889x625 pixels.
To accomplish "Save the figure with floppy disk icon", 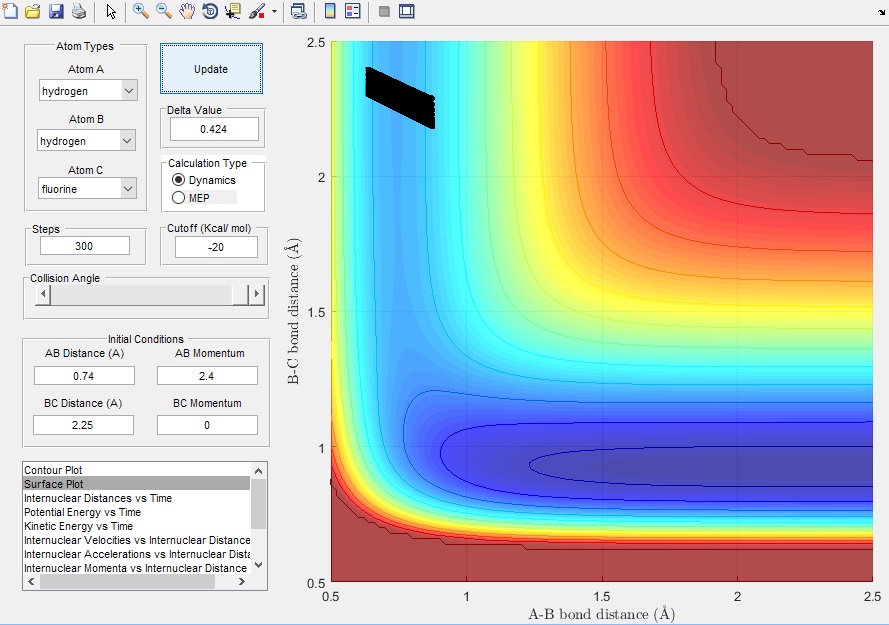I will click(56, 12).
